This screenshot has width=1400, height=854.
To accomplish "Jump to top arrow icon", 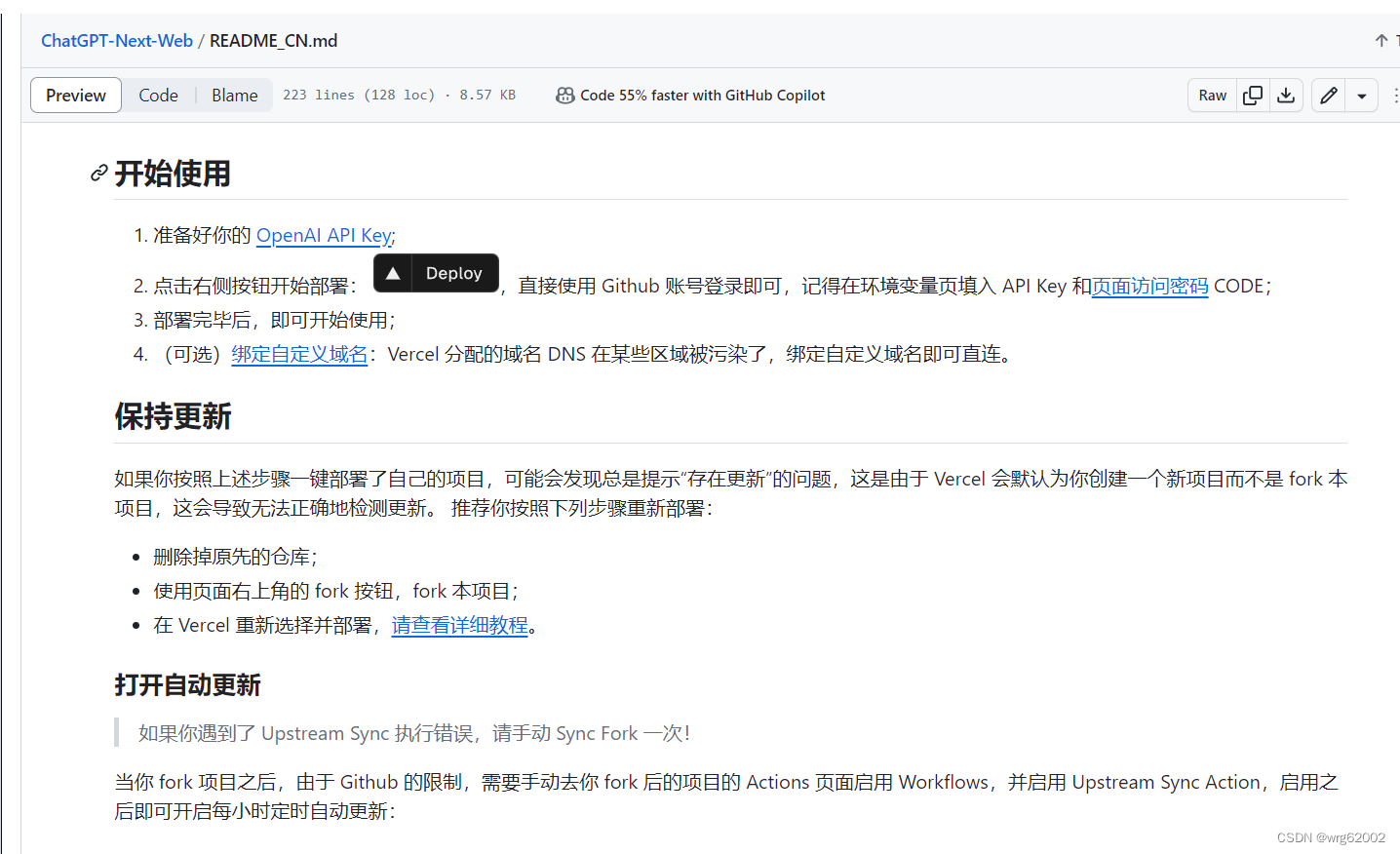I will point(1381,41).
